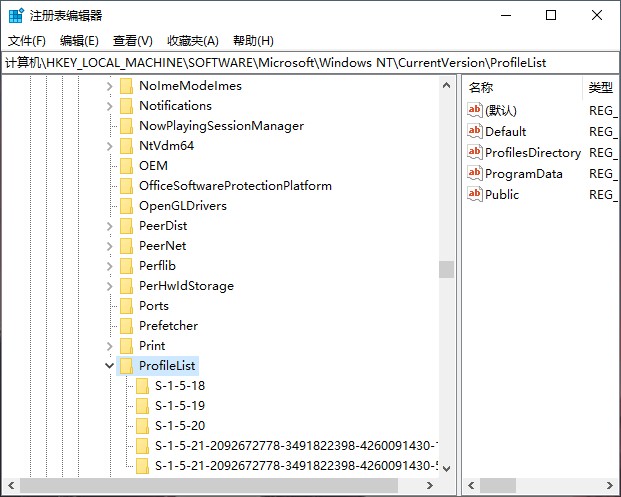Click the NoImeModeImes folder icon
Viewport: 621px width, 497px height.
126,86
